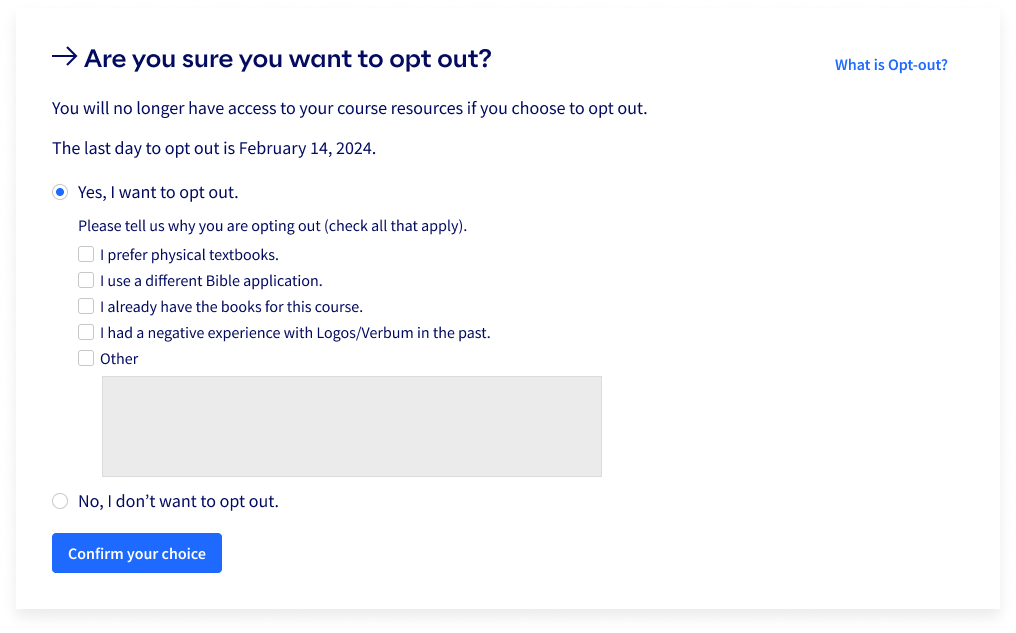This screenshot has height=633, width=1016.
Task: Check 'I prefer physical textbooks' box
Action: 86,254
